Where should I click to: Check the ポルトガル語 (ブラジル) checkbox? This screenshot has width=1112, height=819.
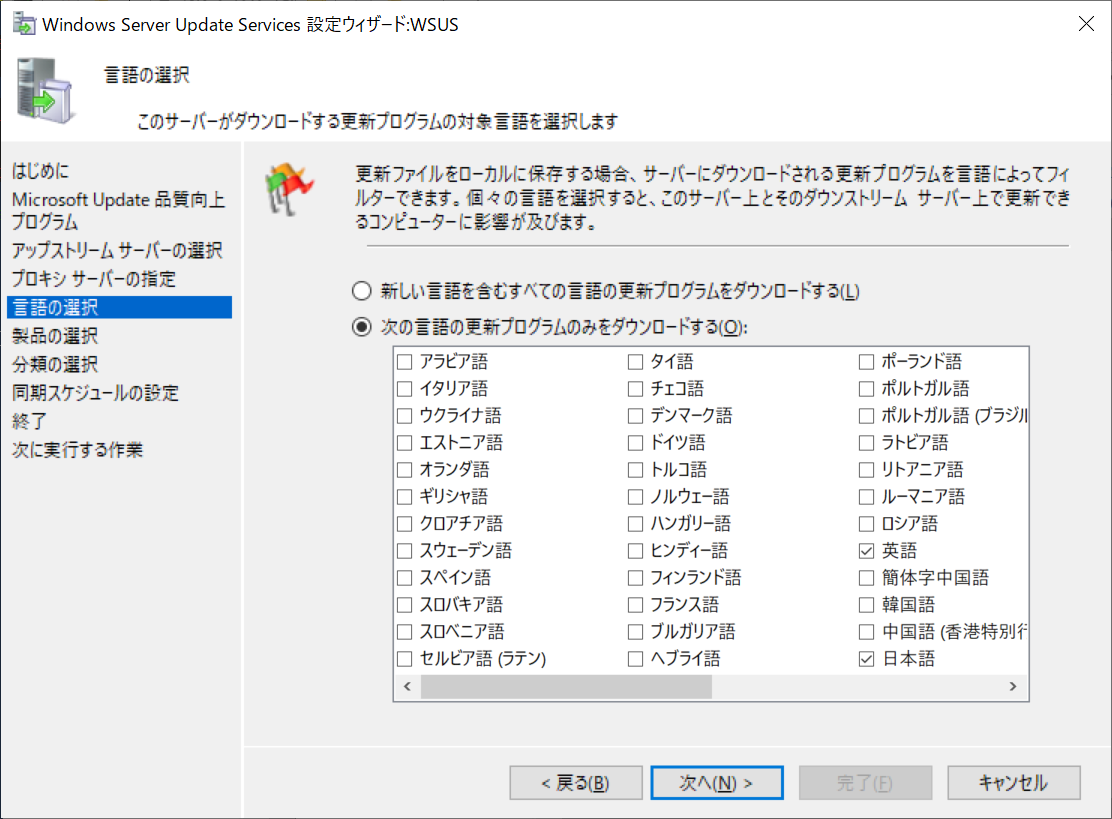[866, 416]
